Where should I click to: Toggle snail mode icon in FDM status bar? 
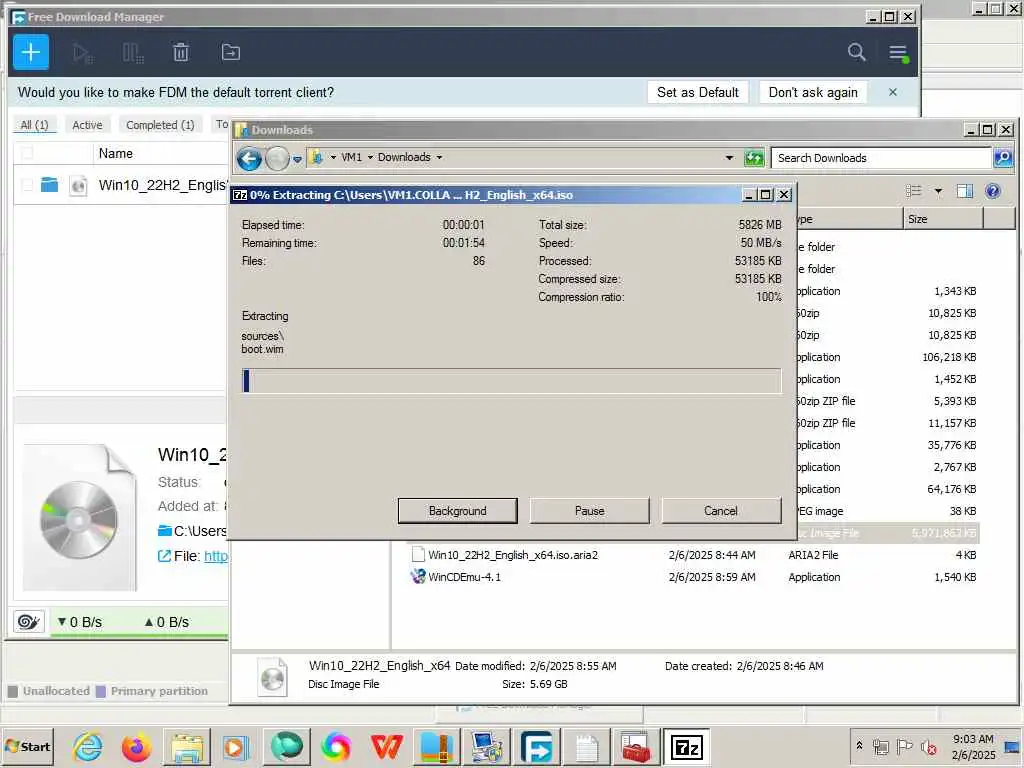pos(28,621)
